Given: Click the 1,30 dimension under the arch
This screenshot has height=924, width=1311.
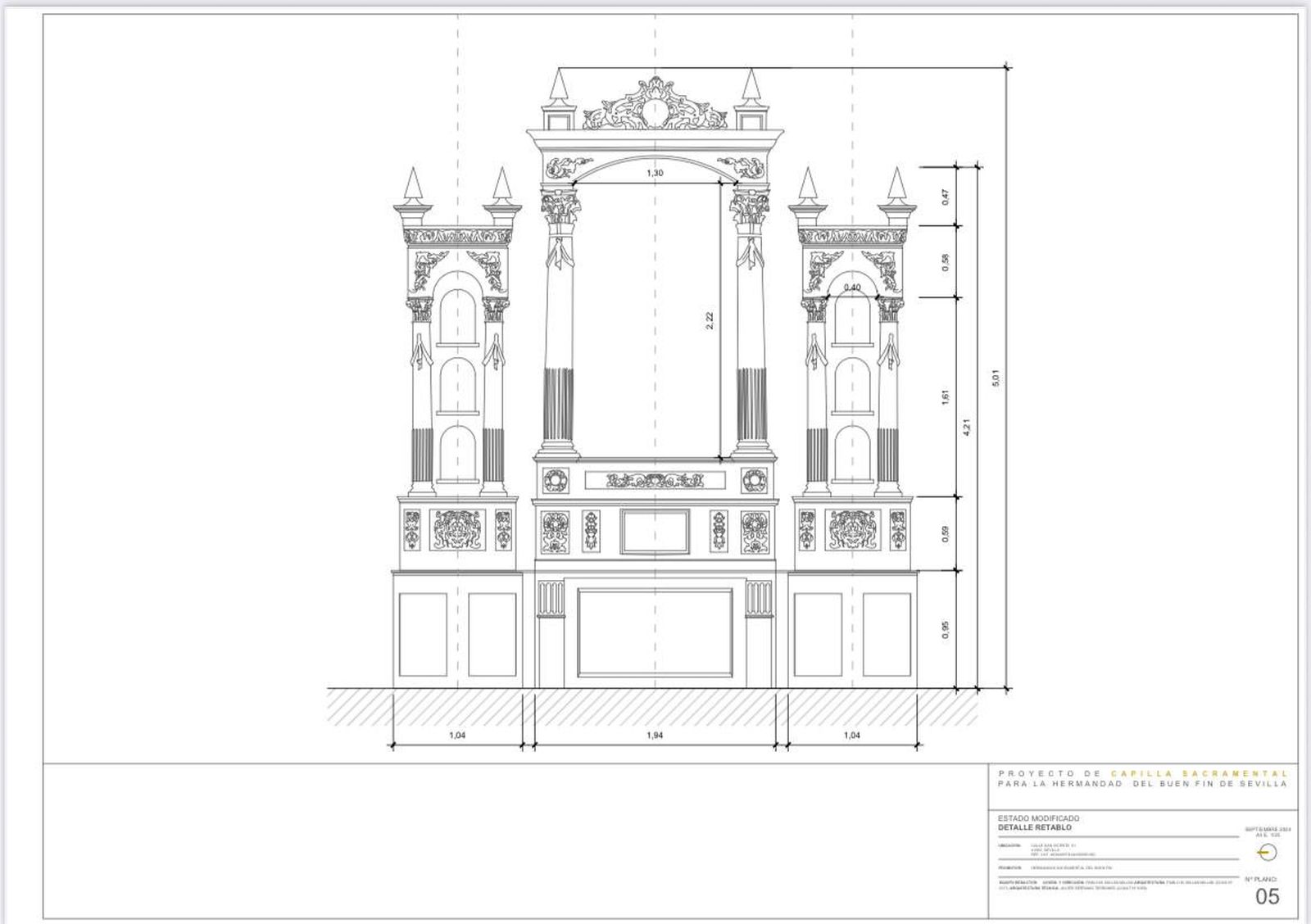Looking at the screenshot, I should pyautogui.click(x=655, y=174).
